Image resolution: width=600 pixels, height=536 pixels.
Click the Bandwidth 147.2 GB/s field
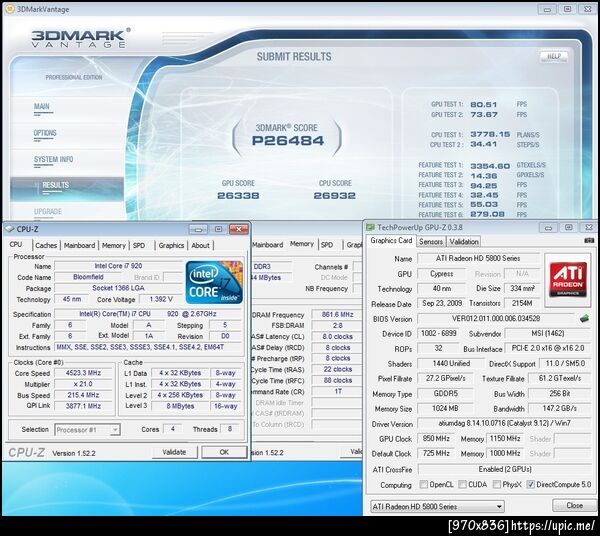click(x=559, y=408)
